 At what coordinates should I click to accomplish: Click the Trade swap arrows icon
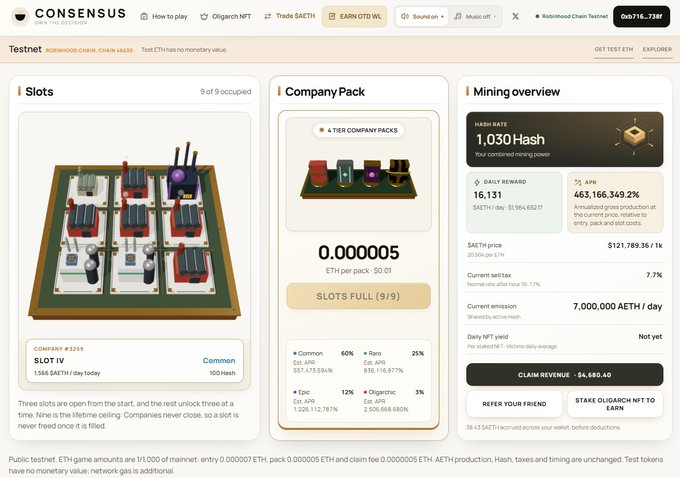click(x=268, y=16)
